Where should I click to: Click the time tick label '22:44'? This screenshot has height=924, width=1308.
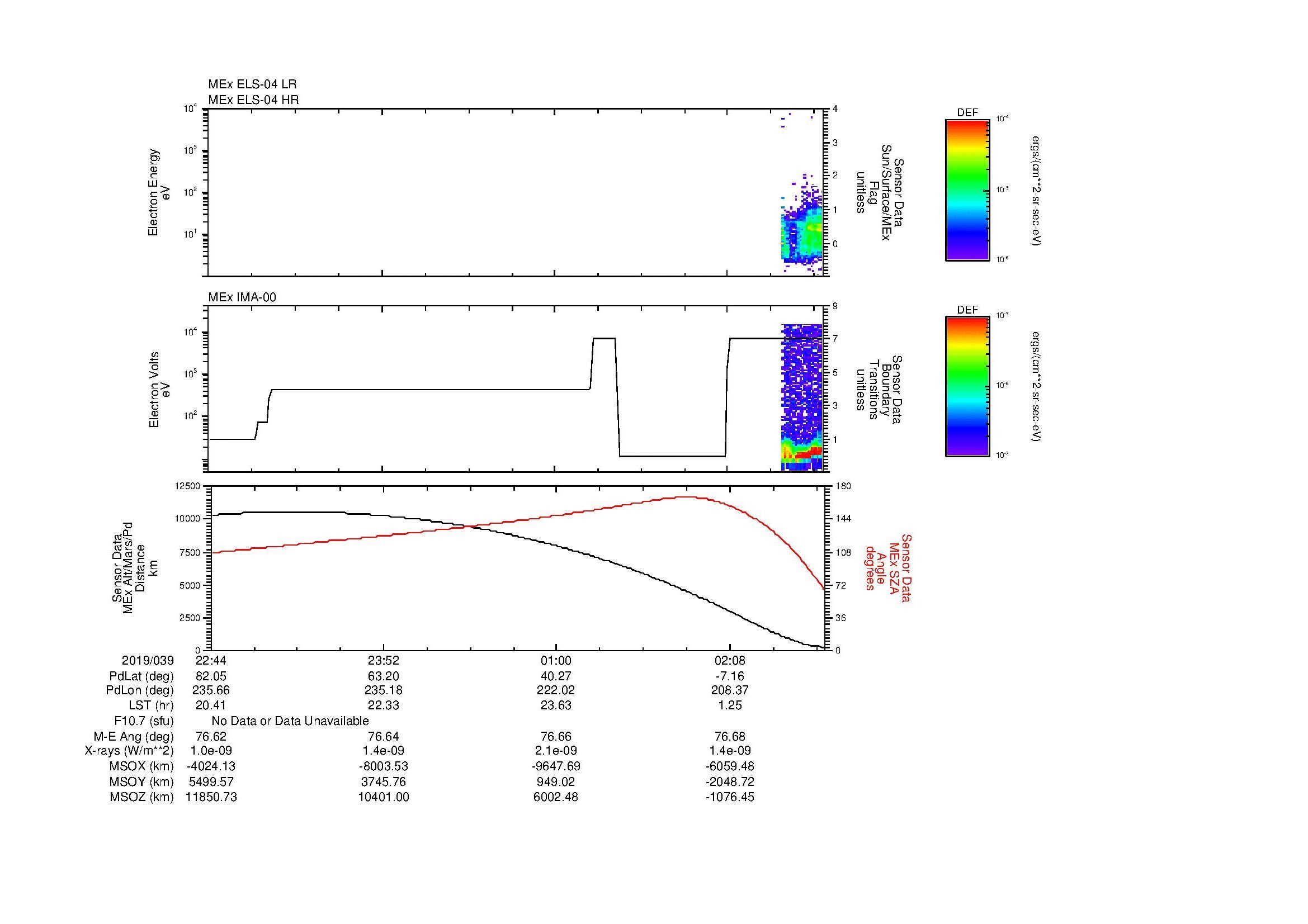[211, 660]
